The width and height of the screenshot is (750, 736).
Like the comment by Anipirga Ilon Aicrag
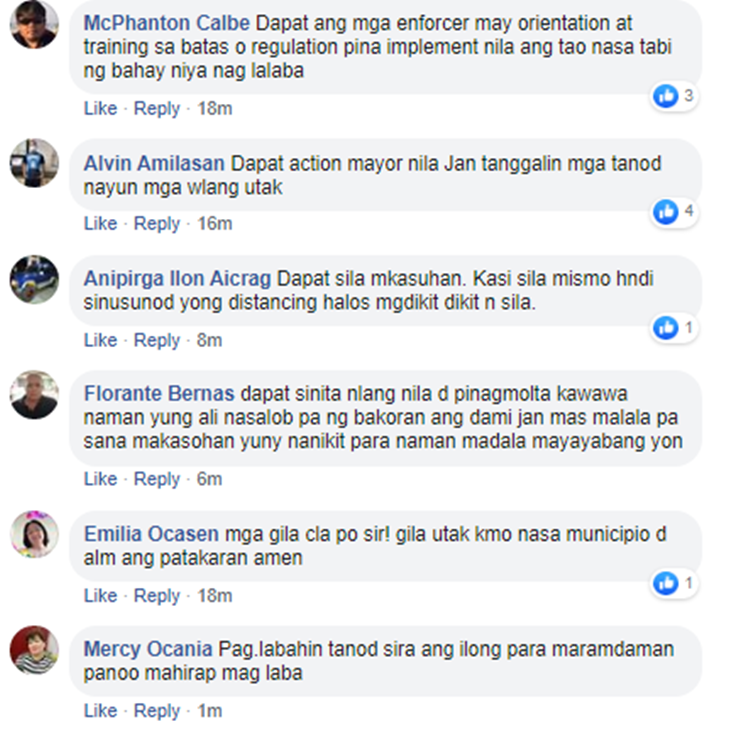(100, 340)
